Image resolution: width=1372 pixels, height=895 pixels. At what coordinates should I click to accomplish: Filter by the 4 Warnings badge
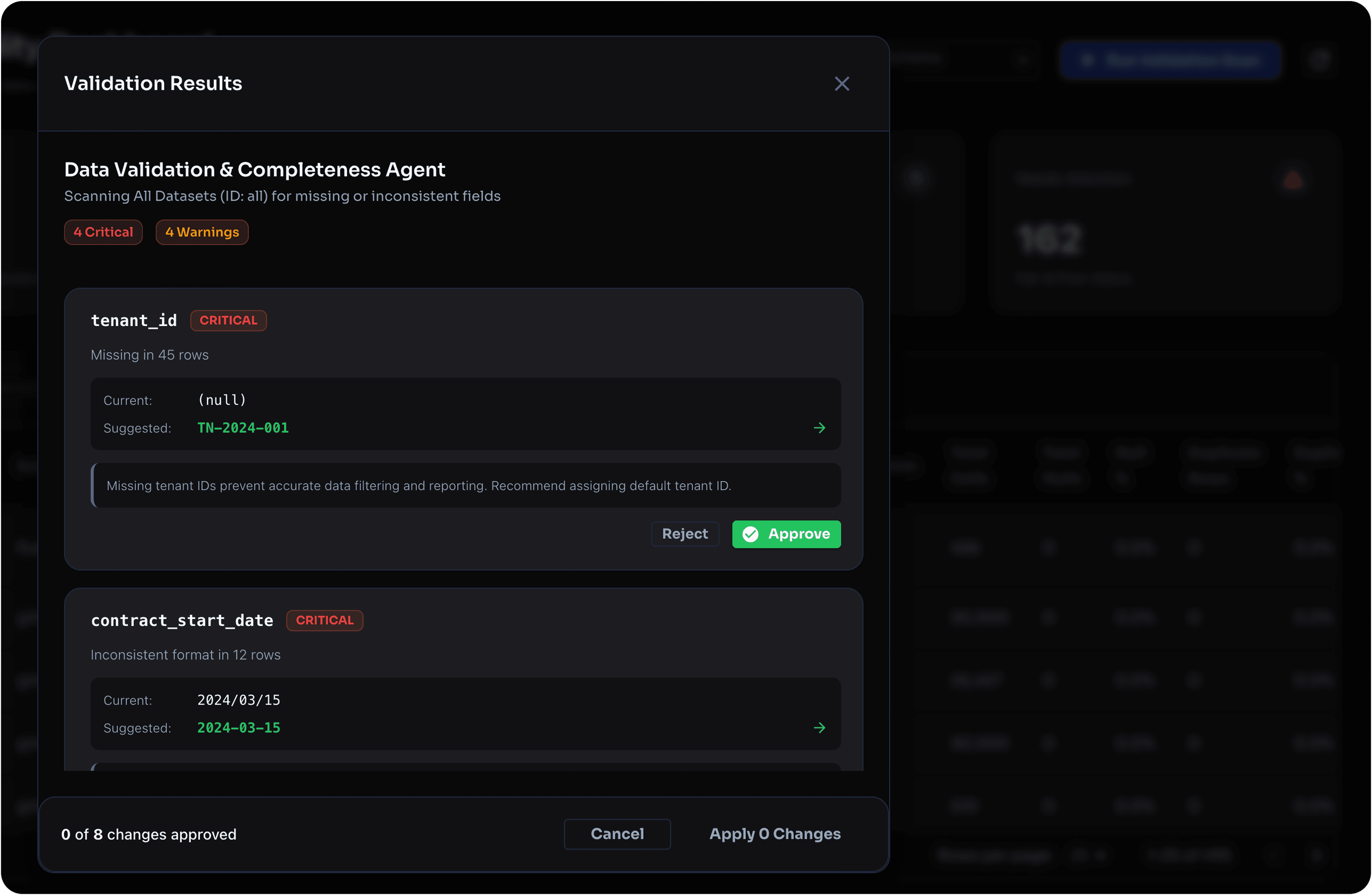(202, 232)
